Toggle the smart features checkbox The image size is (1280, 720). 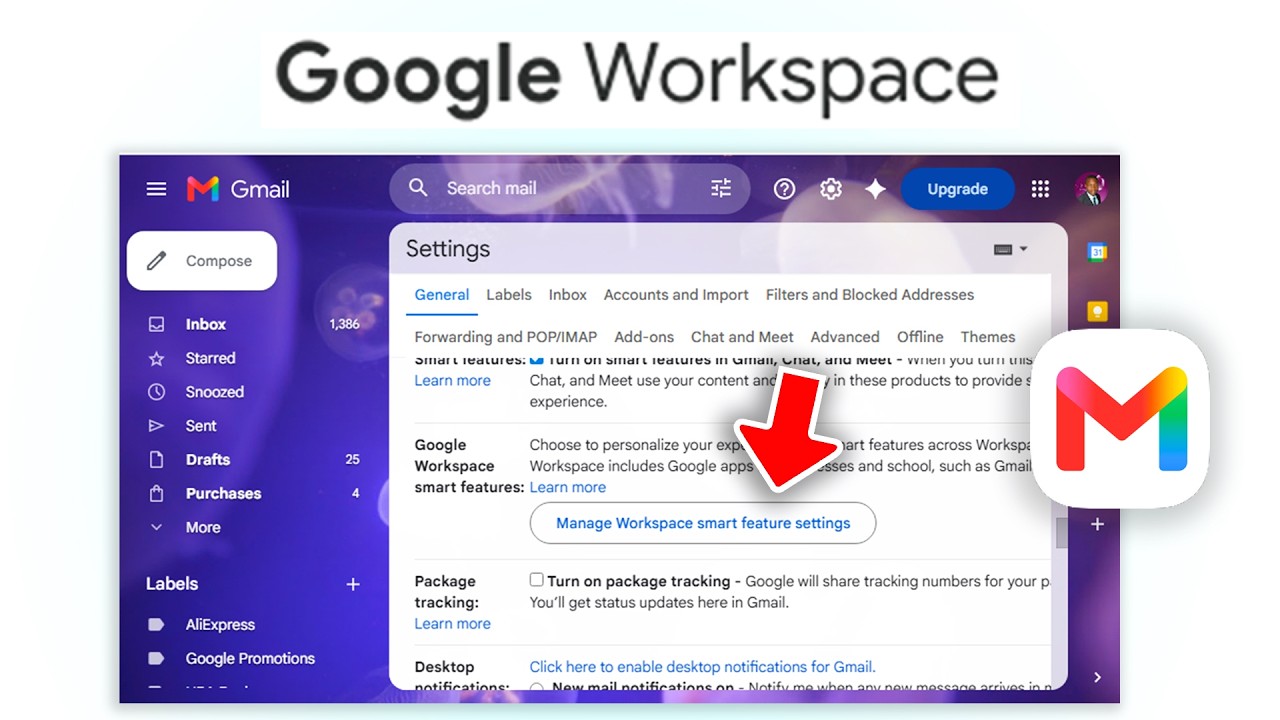pos(537,359)
